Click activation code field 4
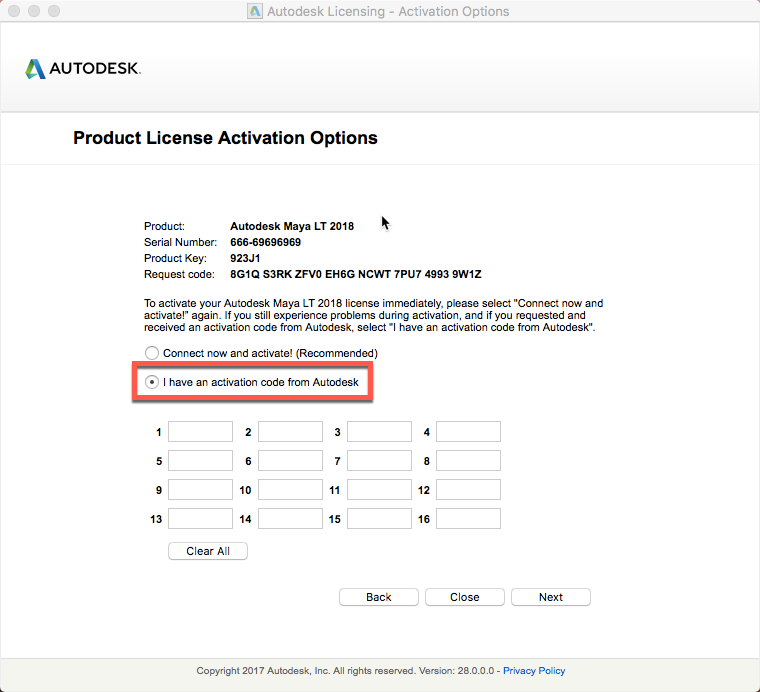The height and width of the screenshot is (692, 760). click(x=468, y=431)
